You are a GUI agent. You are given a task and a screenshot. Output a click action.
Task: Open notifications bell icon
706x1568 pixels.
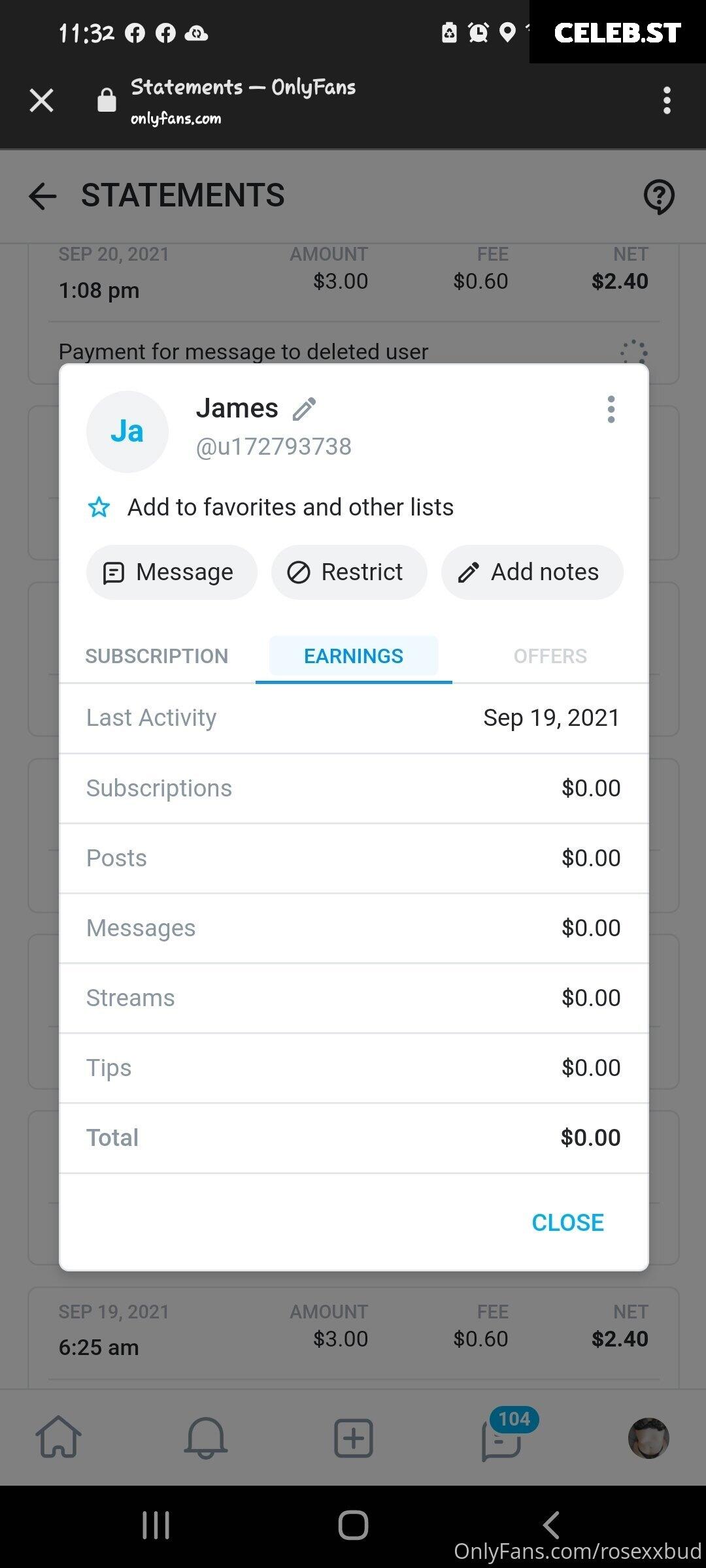[x=206, y=1437]
